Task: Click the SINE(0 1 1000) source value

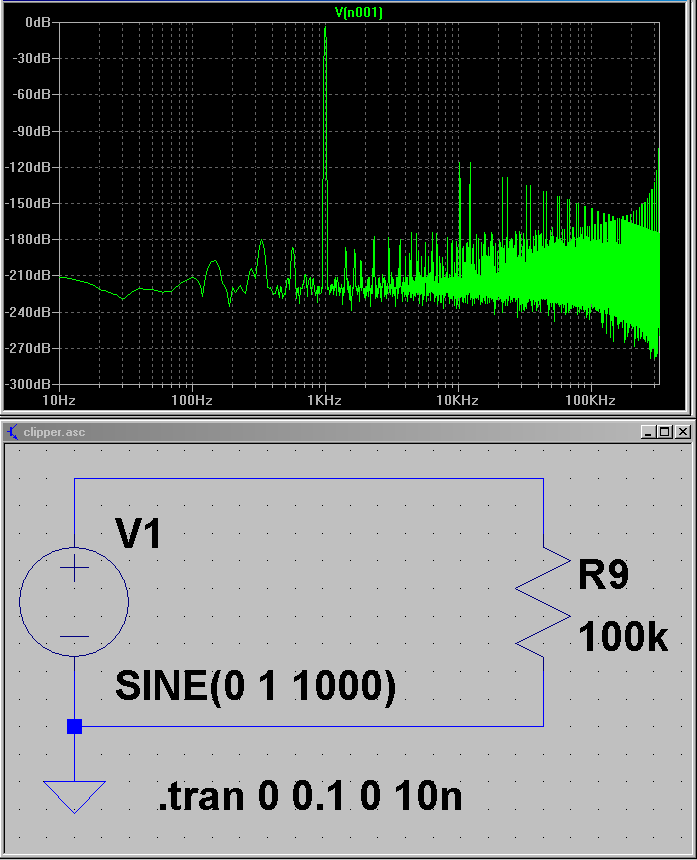Action: coord(255,686)
